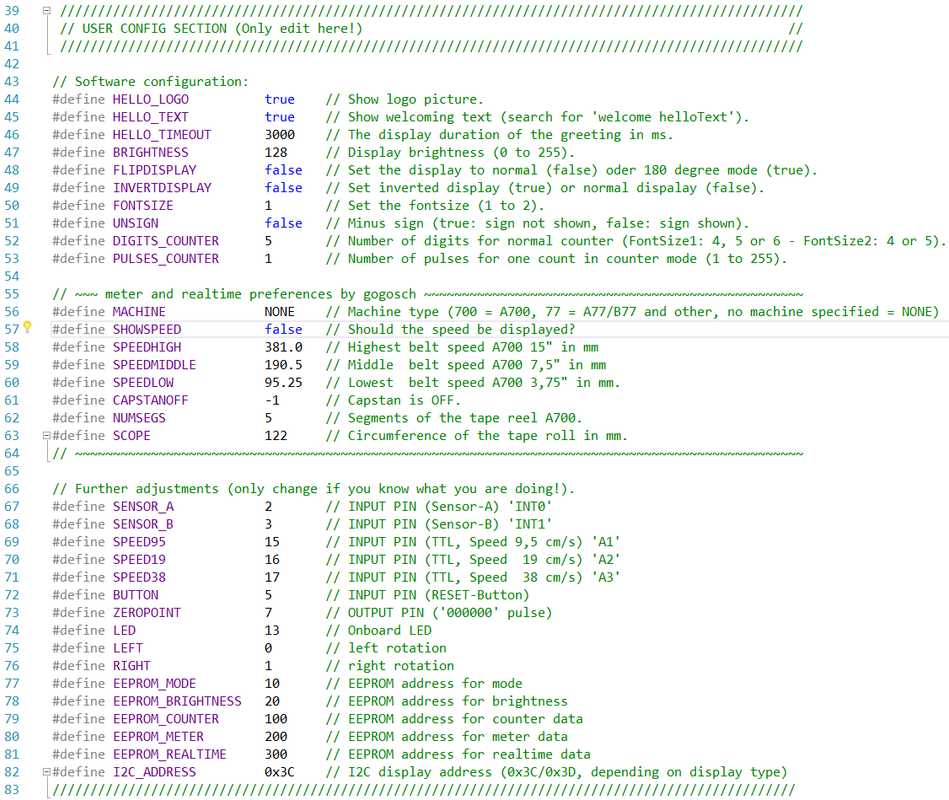Click the SENSOR_A macro name
The height and width of the screenshot is (800, 949).
tap(143, 507)
